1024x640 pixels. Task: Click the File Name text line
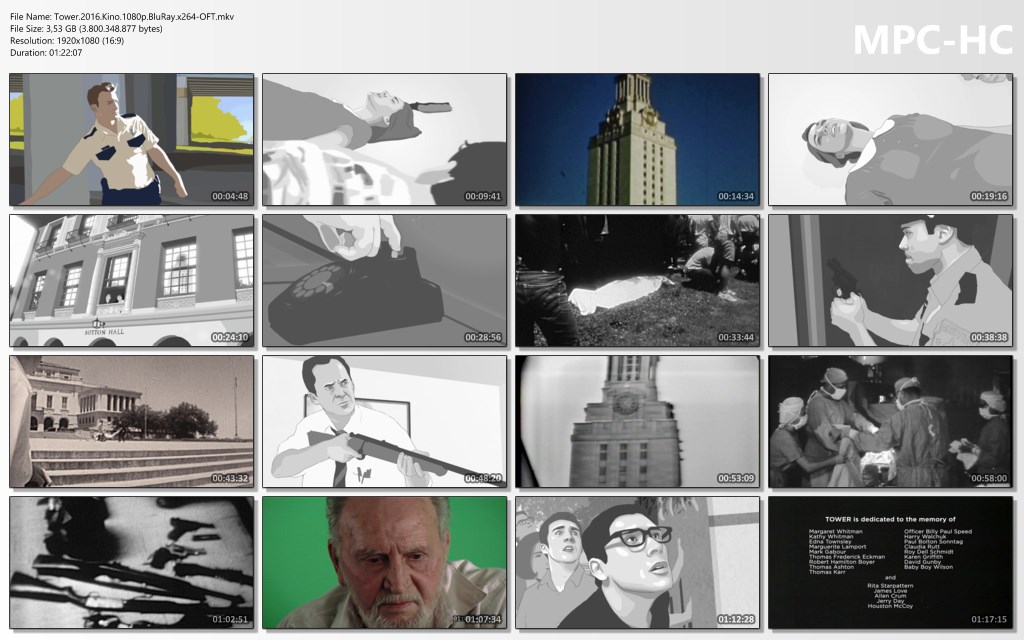click(122, 17)
